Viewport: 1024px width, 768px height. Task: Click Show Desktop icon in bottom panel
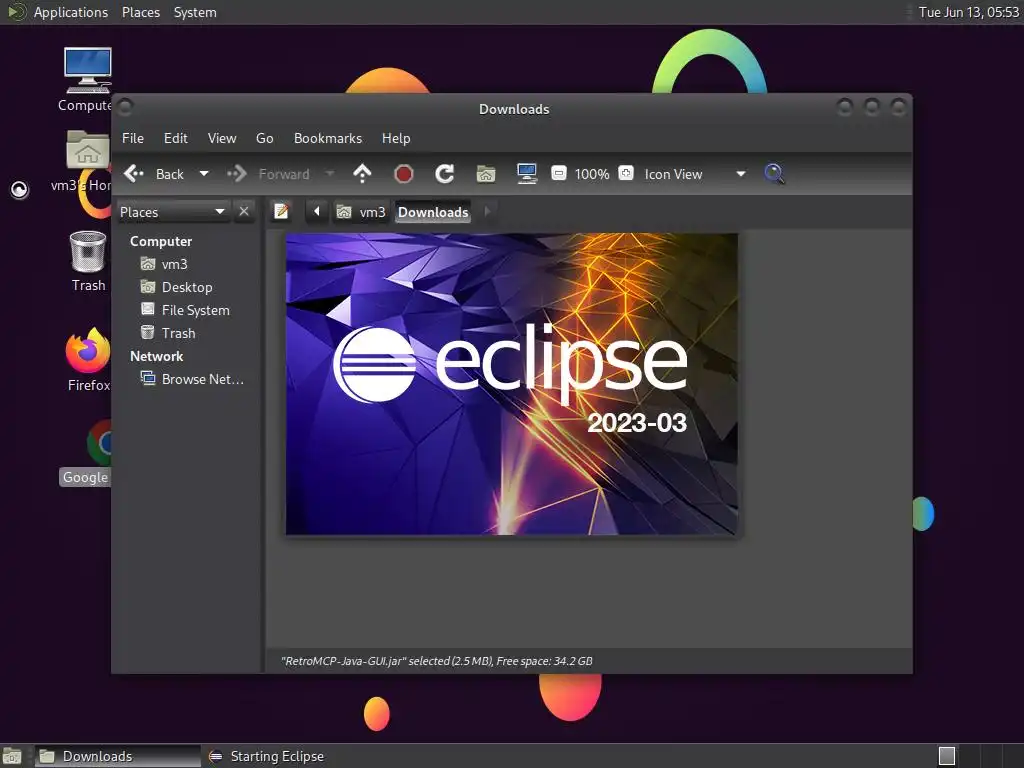pyautogui.click(x=12, y=756)
